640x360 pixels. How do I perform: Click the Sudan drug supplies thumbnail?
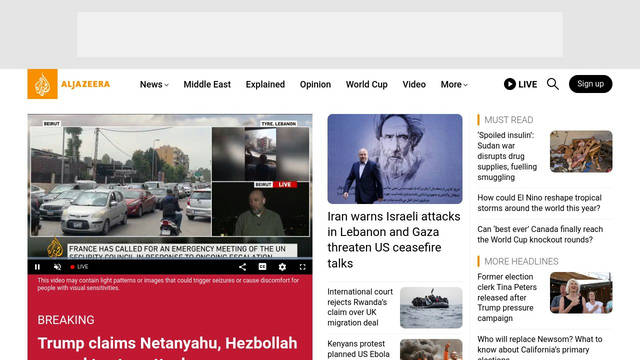[581, 151]
